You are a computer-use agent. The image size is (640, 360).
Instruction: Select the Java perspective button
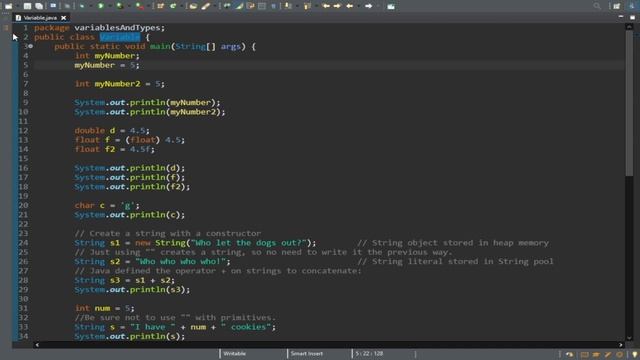point(632,6)
